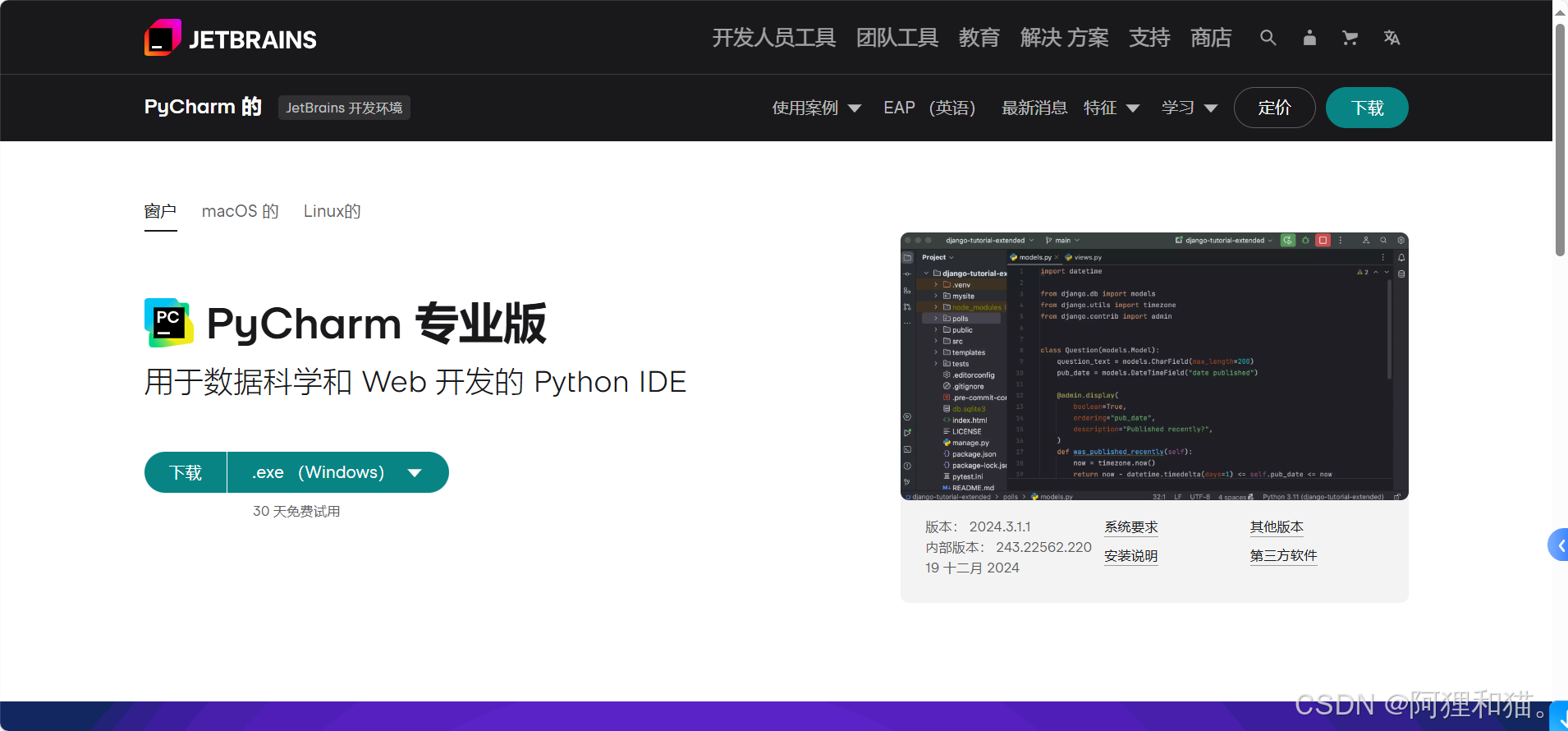
Task: Click the PyCharm 专业版 heading
Action: tap(376, 323)
